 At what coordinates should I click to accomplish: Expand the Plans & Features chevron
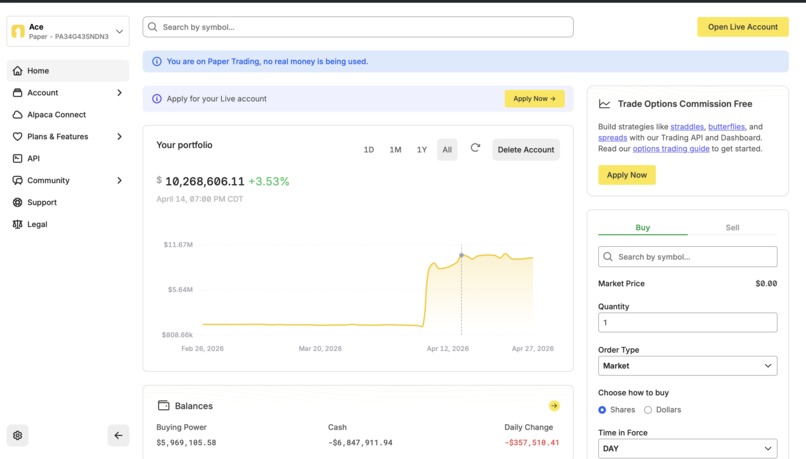coord(119,136)
